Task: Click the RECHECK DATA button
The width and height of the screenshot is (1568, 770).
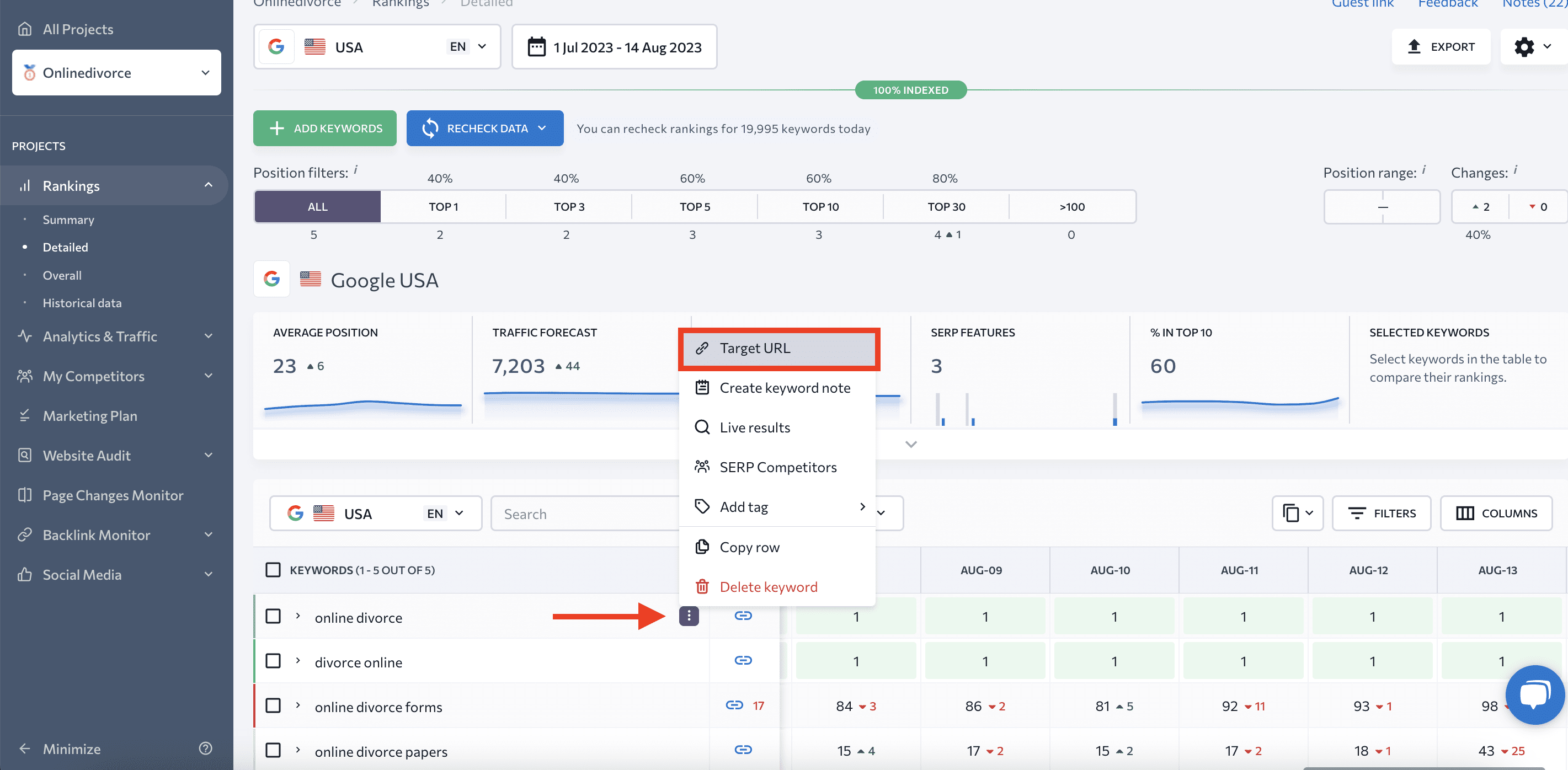Action: (x=484, y=128)
